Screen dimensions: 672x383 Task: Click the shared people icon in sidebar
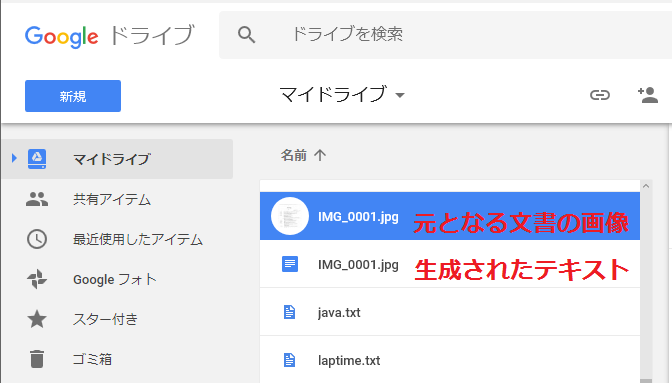click(x=37, y=199)
